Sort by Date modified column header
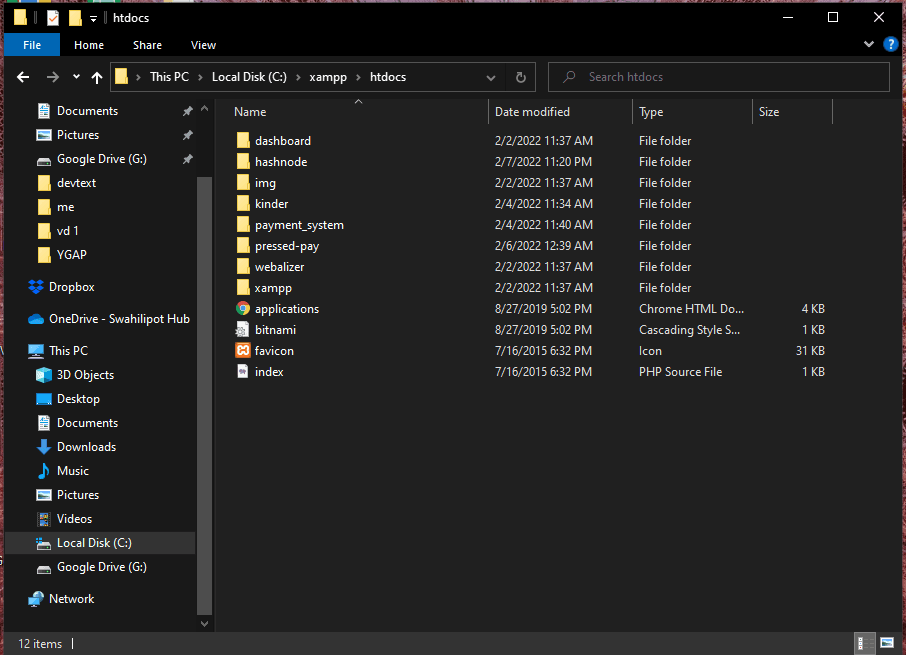 point(532,112)
